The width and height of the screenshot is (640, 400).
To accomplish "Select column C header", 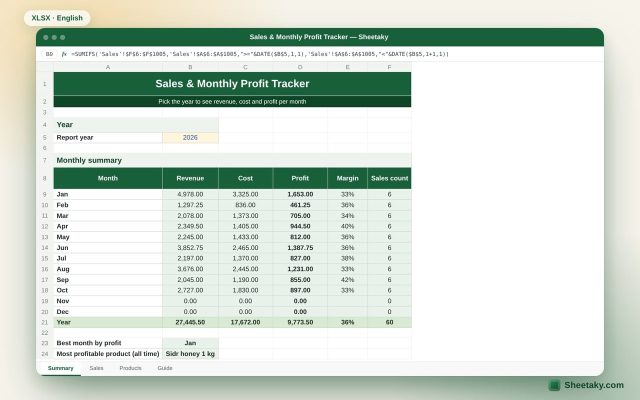I will coord(245,67).
